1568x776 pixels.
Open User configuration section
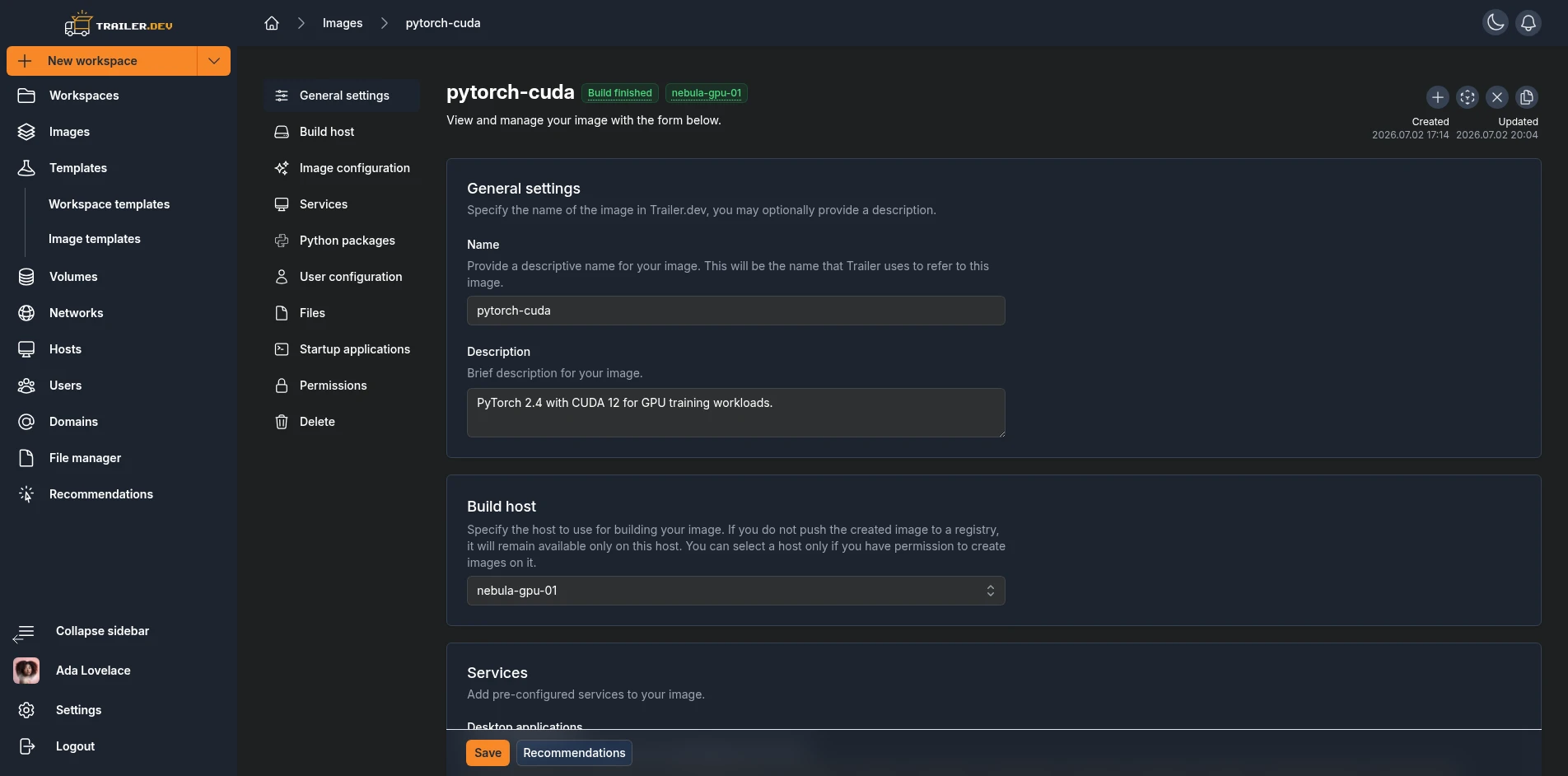[x=343, y=277]
